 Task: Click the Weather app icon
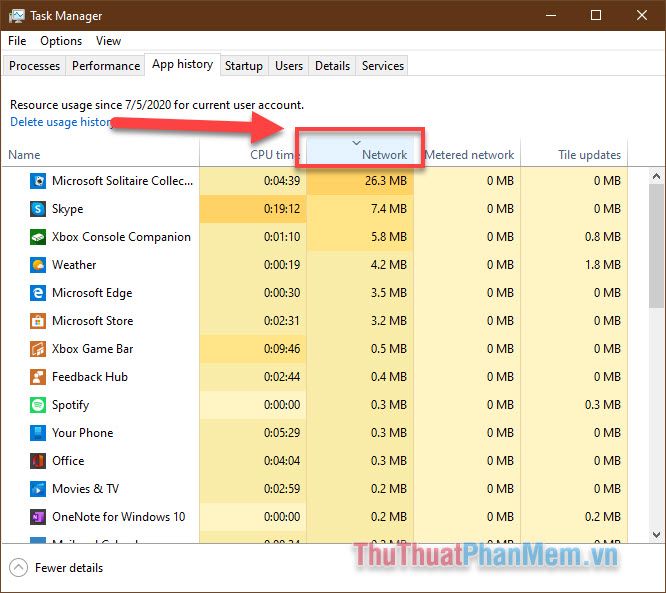click(x=38, y=265)
